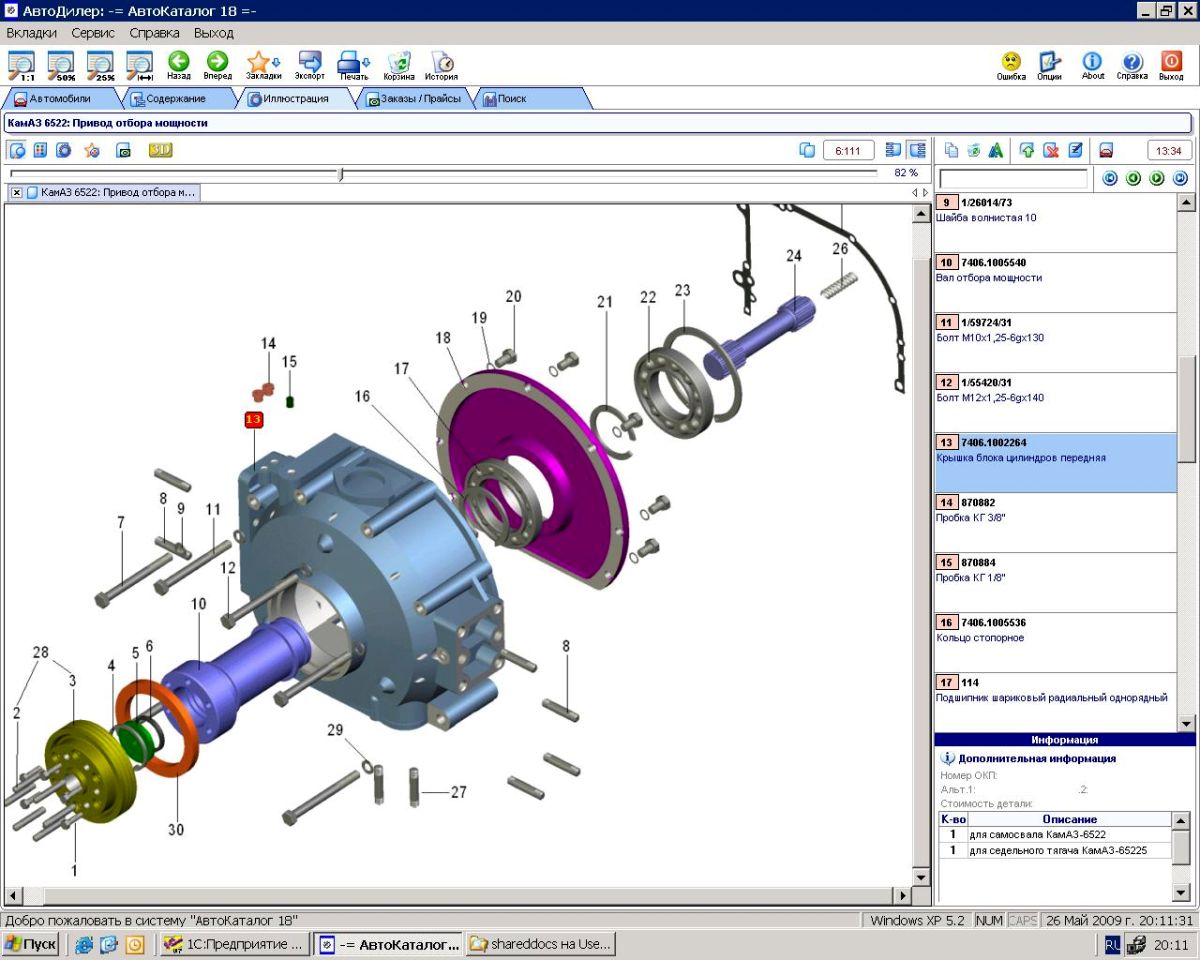Set illustration zoom to 25%
This screenshot has height=960, width=1200.
click(x=100, y=66)
